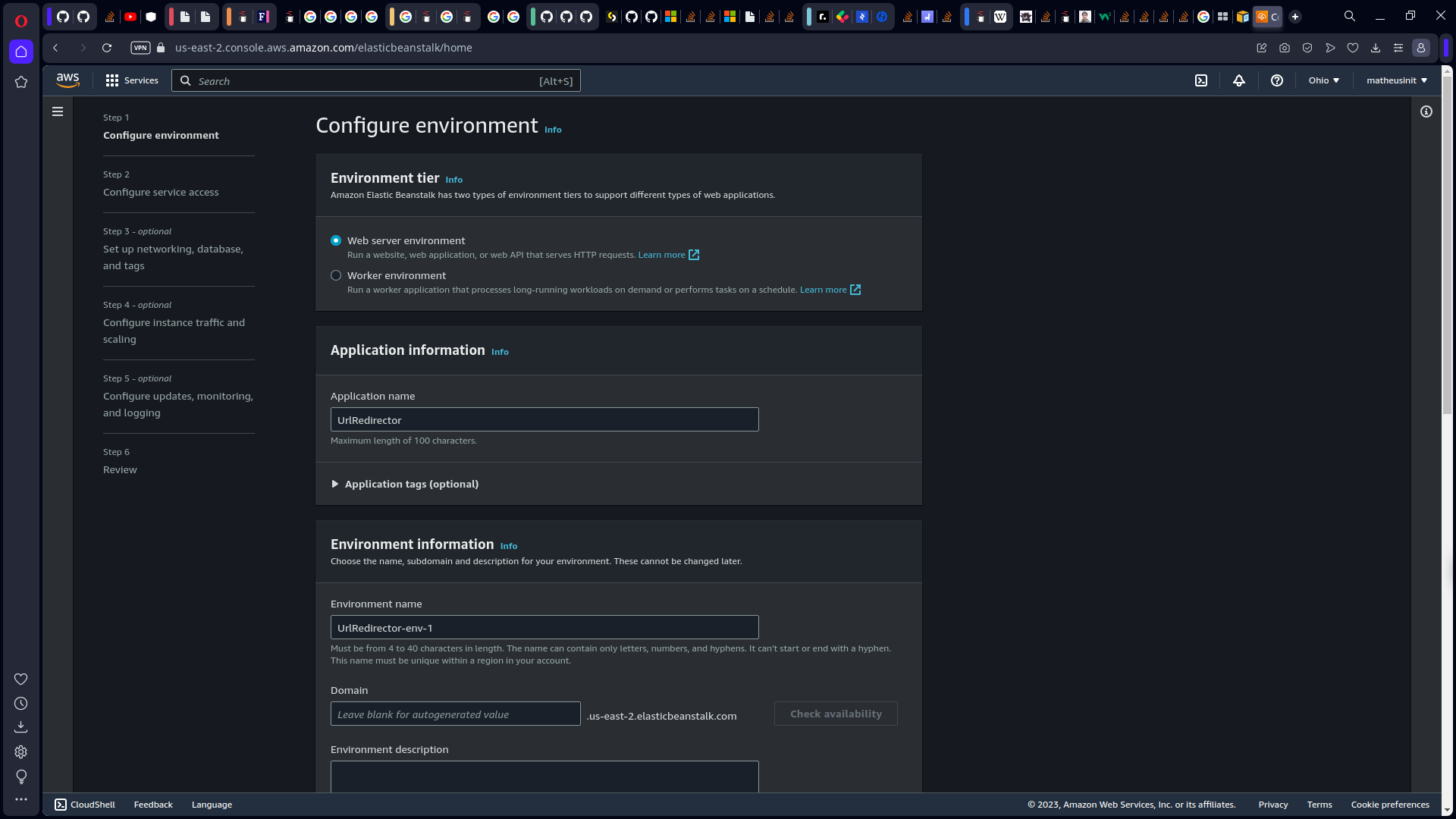Screen dimensions: 1456x819
Task: Click the Application name input field
Action: coord(545,419)
